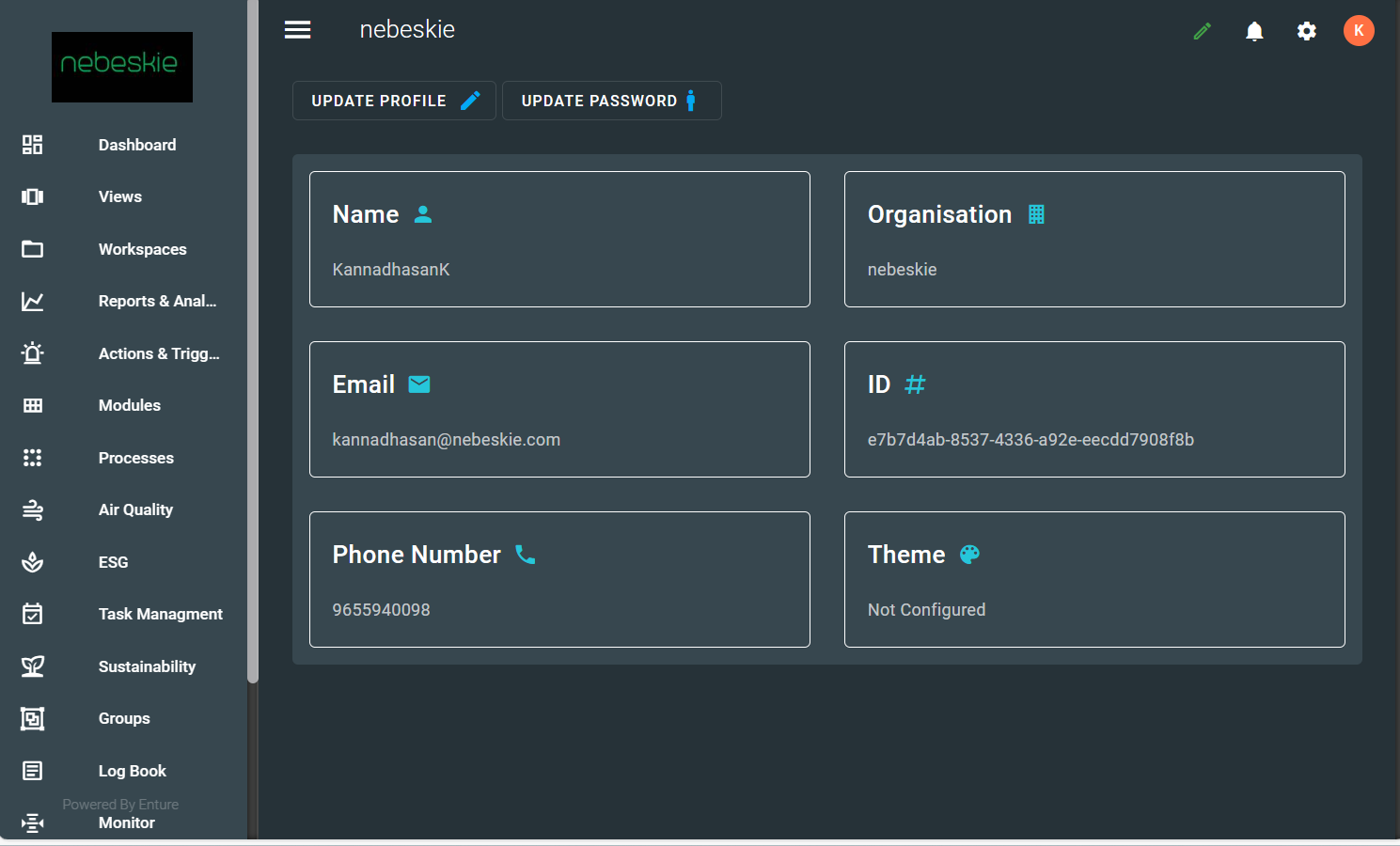Click the hamburger menu icon
This screenshot has height=846, width=1400.
click(x=297, y=30)
